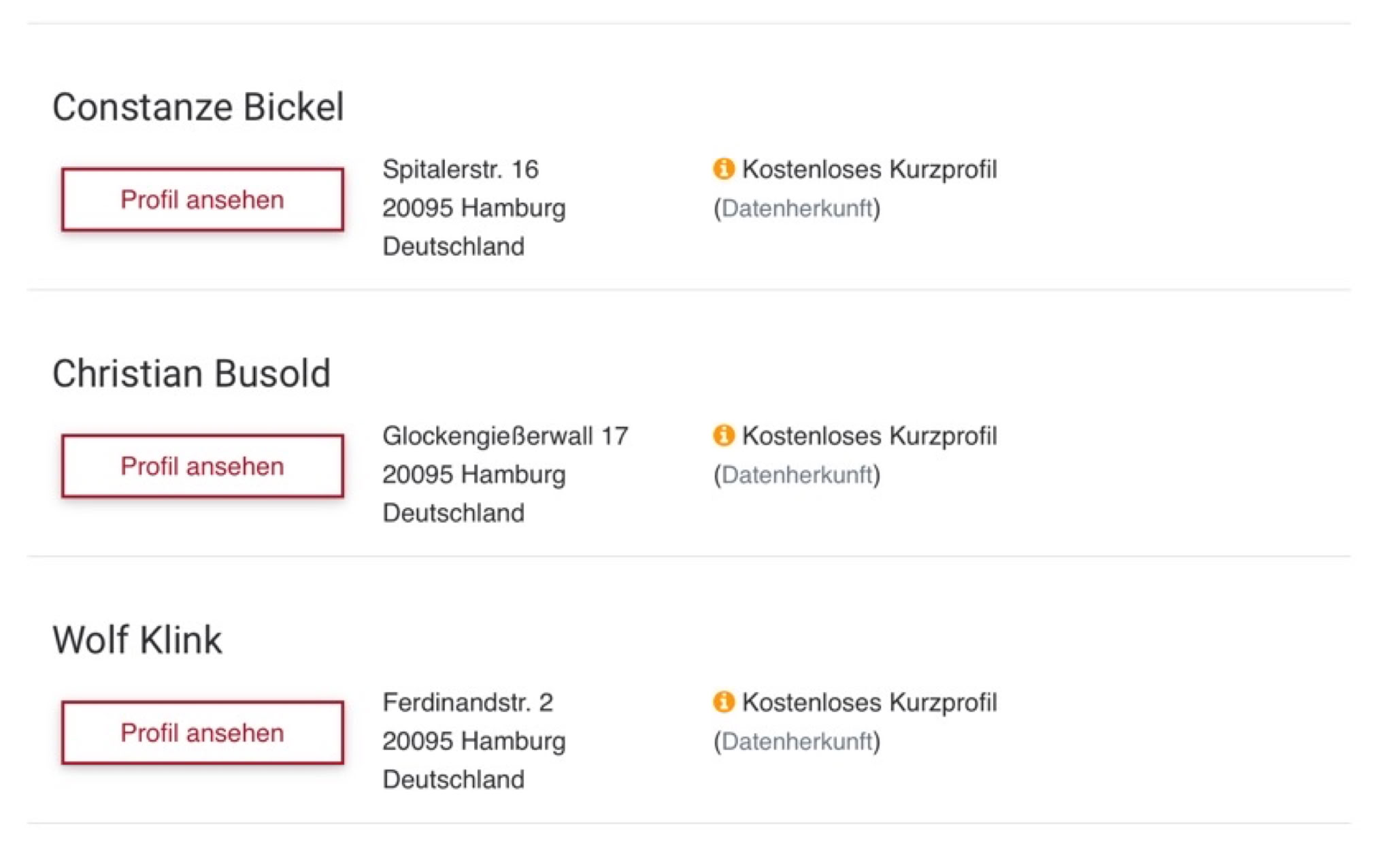This screenshot has height=852, width=1400.
Task: Click 20095 Hamburg under Spitalerstr. 16
Action: click(x=473, y=208)
